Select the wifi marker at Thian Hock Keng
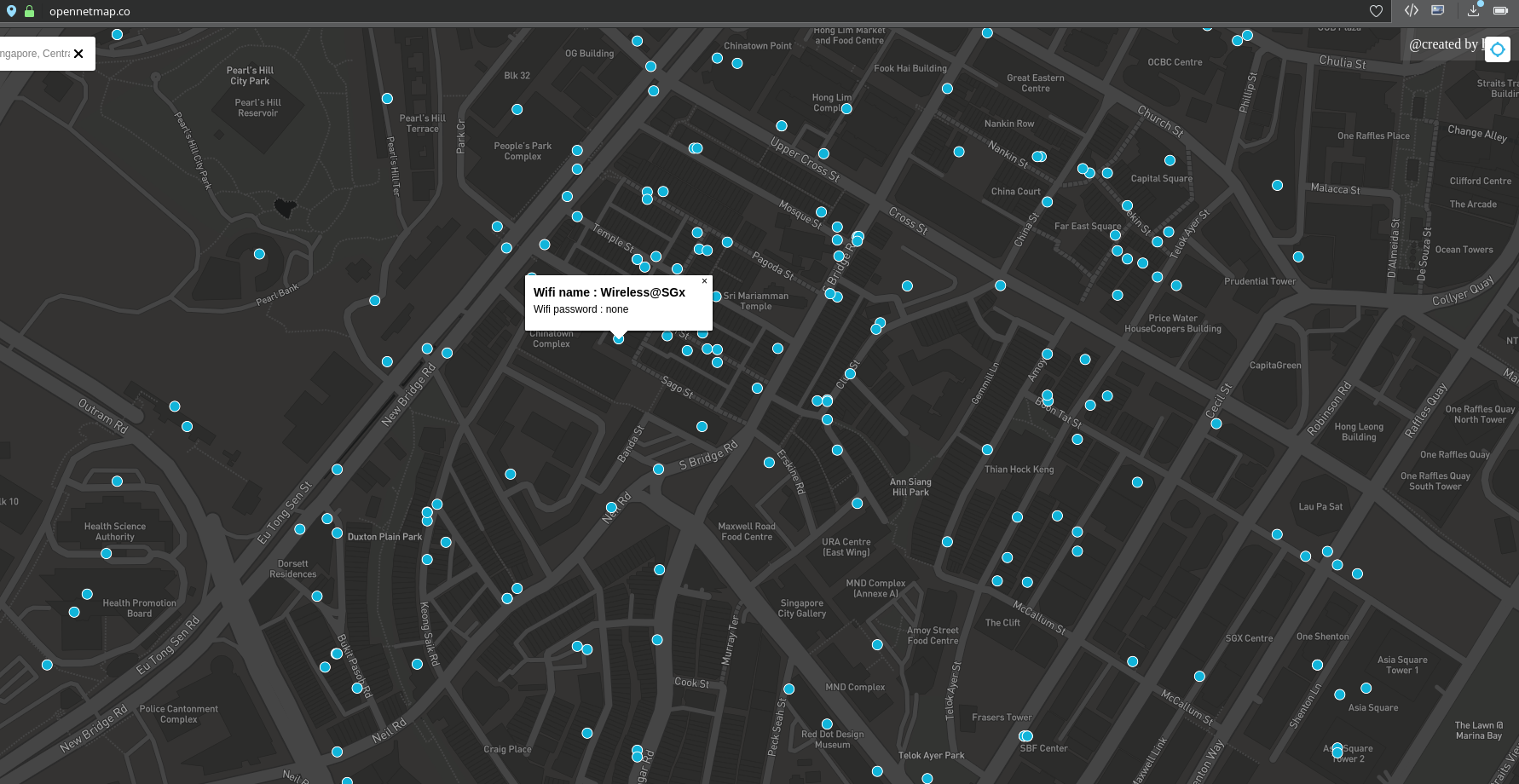This screenshot has width=1519, height=784. [x=987, y=450]
